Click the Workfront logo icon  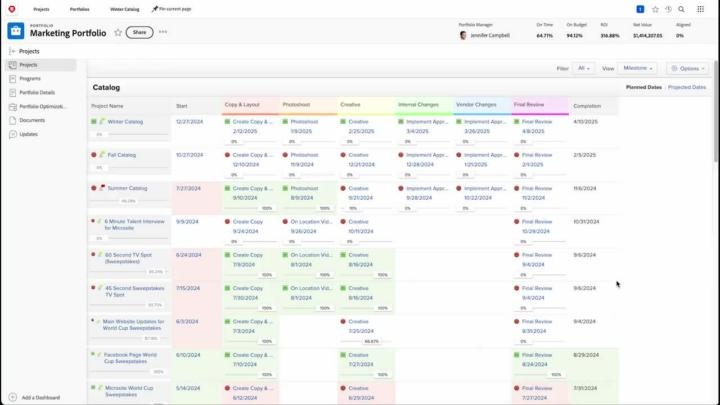click(x=12, y=9)
